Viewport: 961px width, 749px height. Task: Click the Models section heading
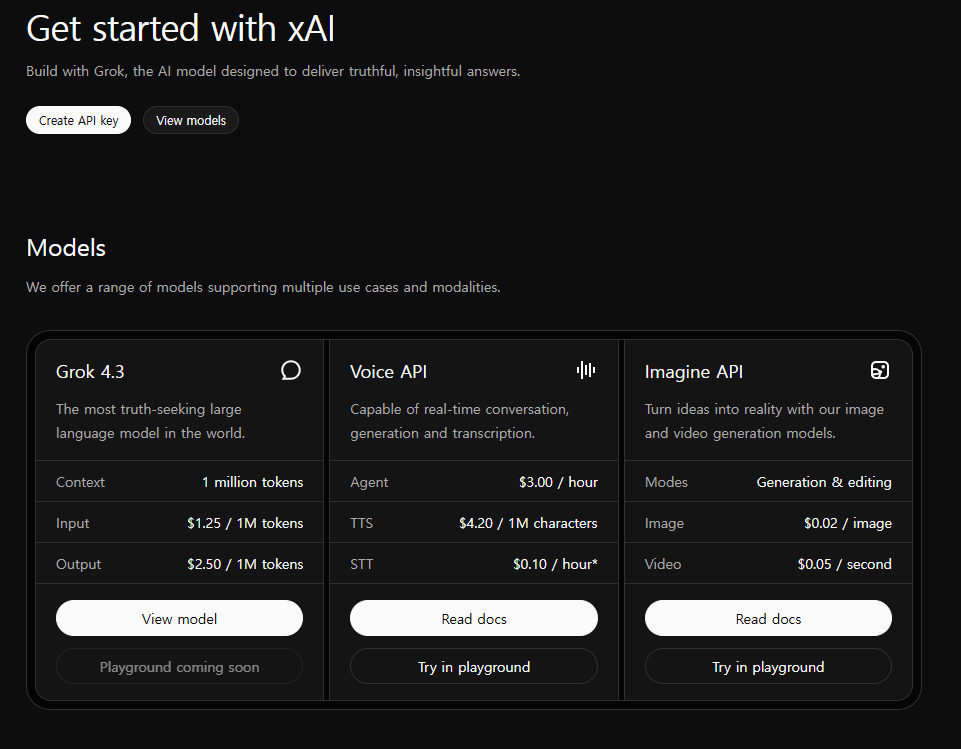(66, 248)
